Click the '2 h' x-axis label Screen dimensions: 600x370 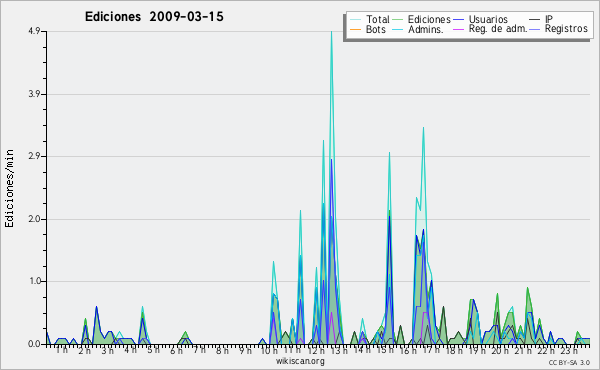[x=85, y=350]
